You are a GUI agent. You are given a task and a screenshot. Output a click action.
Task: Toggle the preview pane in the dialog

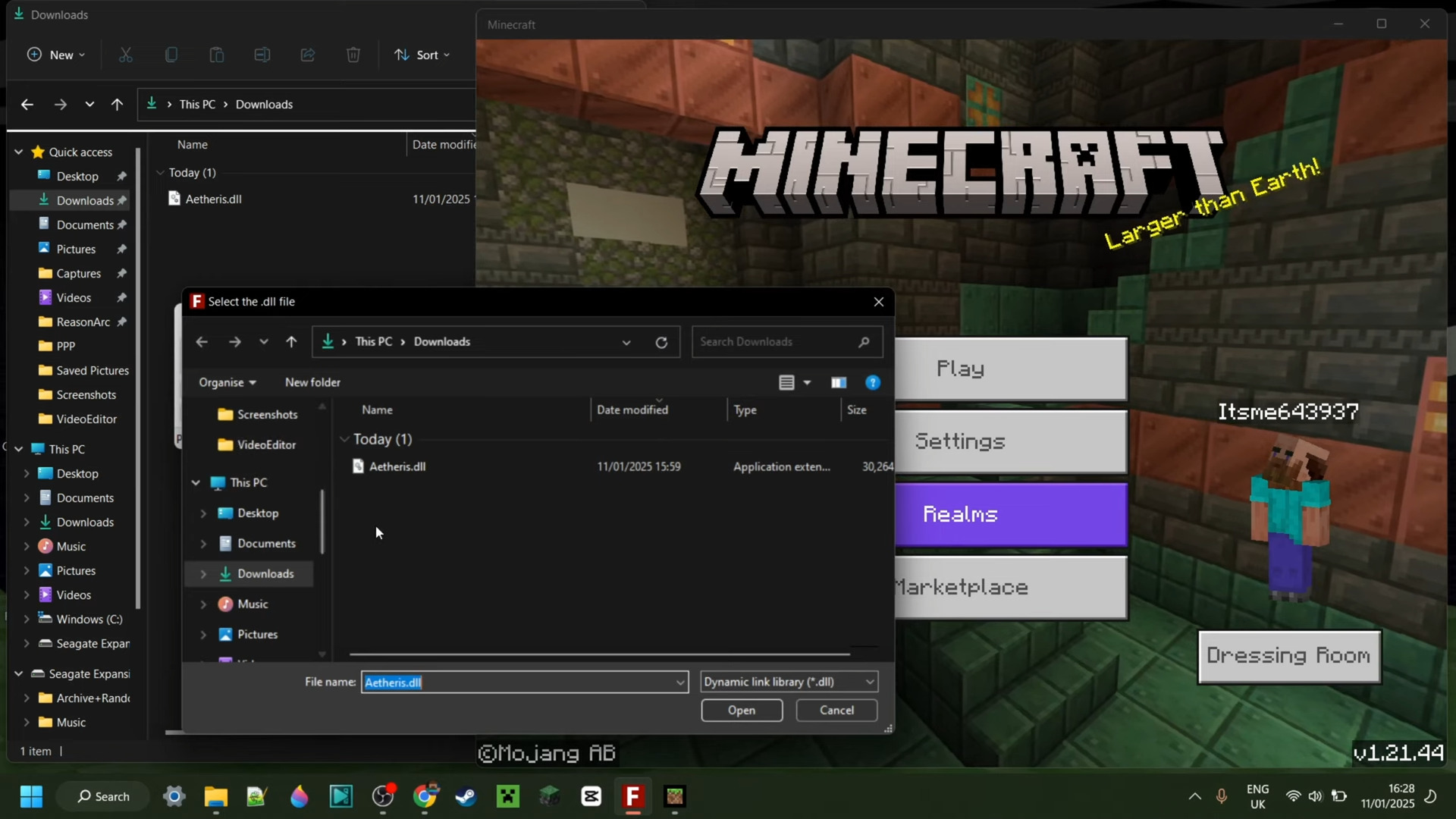838,383
